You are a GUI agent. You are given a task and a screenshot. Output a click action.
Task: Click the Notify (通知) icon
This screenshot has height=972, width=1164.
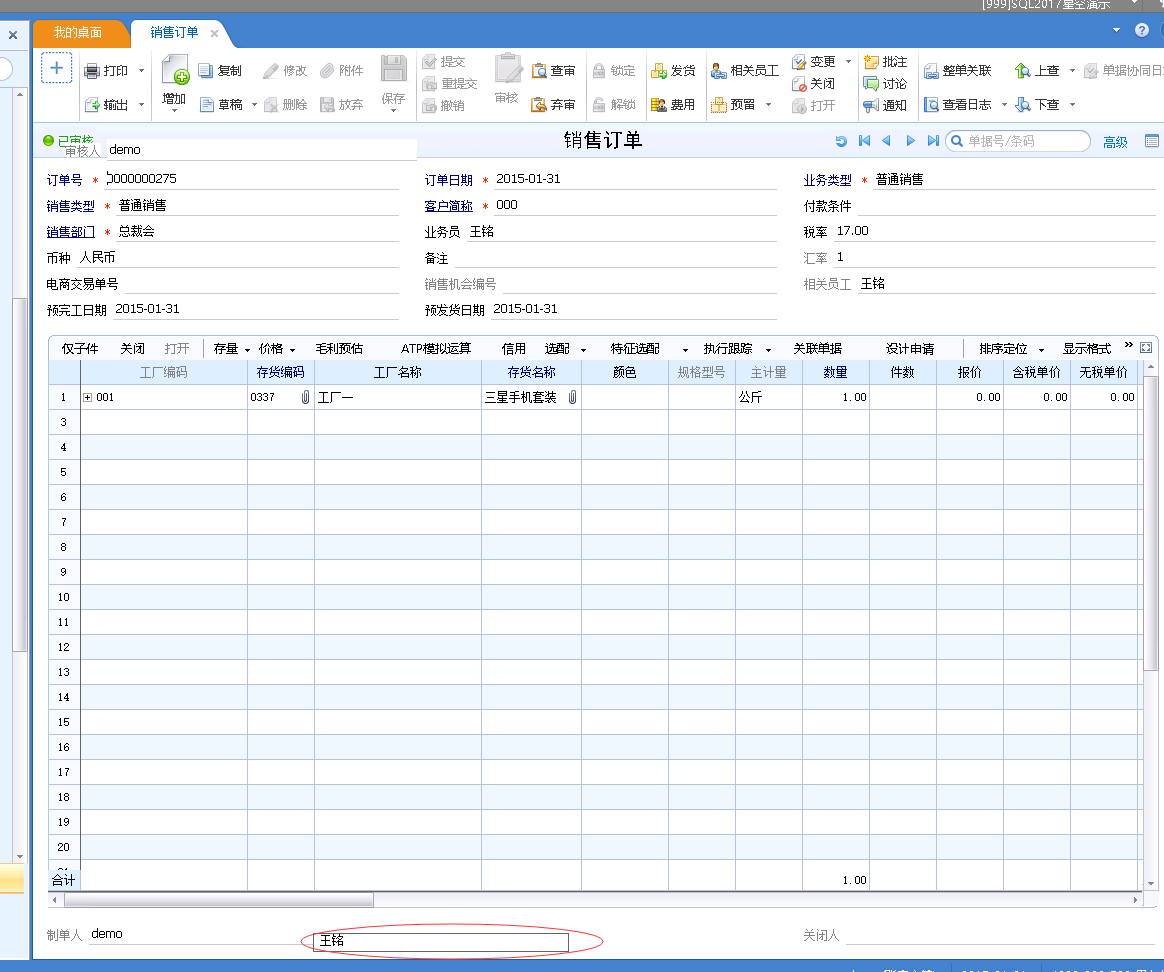872,105
